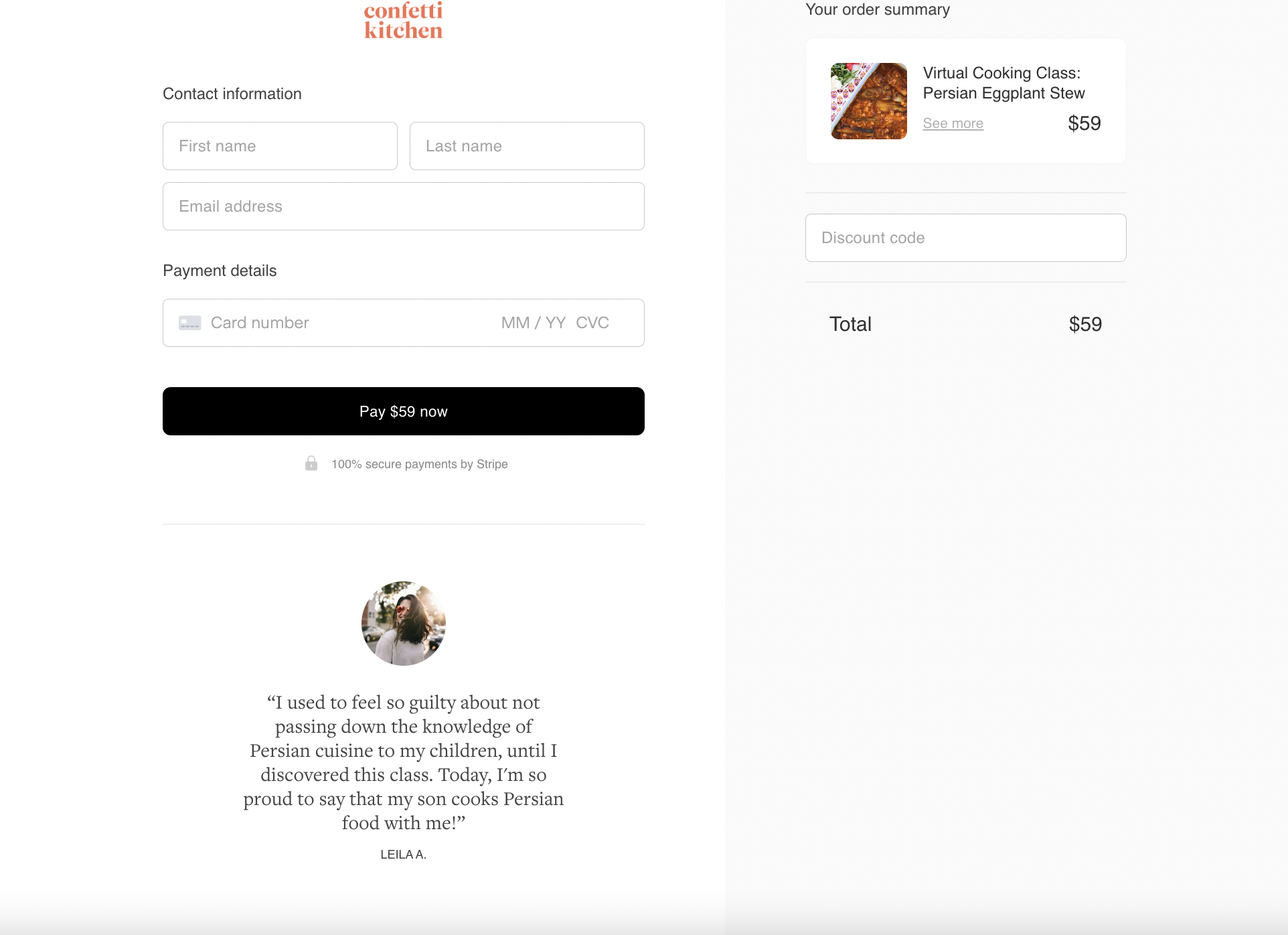Select the MM / YY expiry field
Image resolution: width=1288 pixels, height=935 pixels.
(x=533, y=323)
